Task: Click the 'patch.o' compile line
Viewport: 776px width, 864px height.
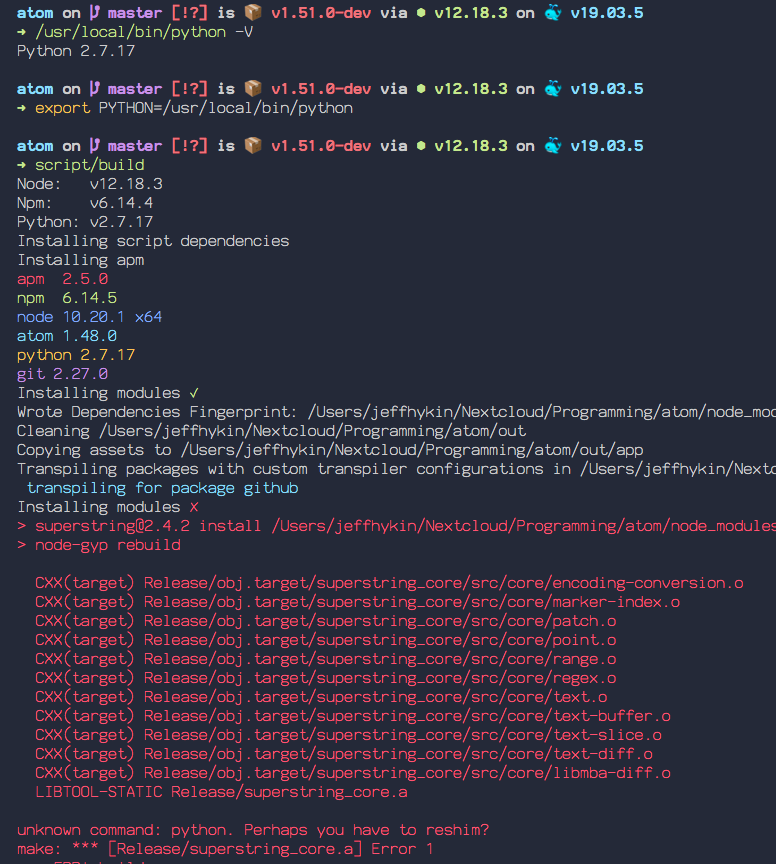Action: 325,621
